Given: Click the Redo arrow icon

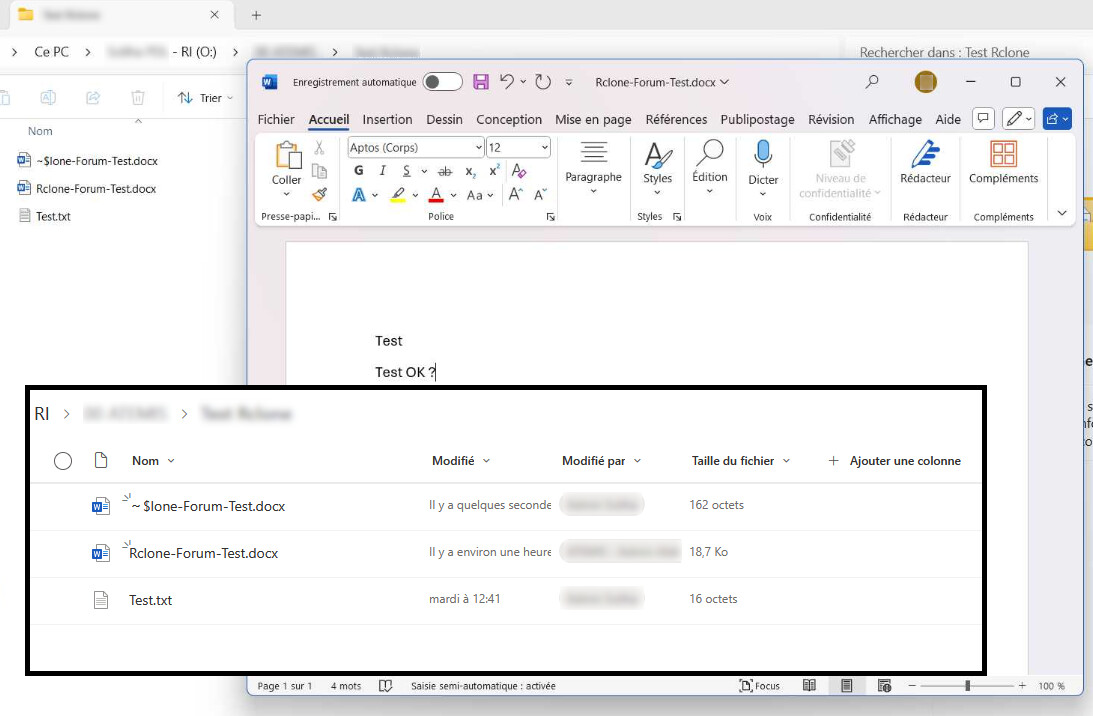Looking at the screenshot, I should (543, 82).
